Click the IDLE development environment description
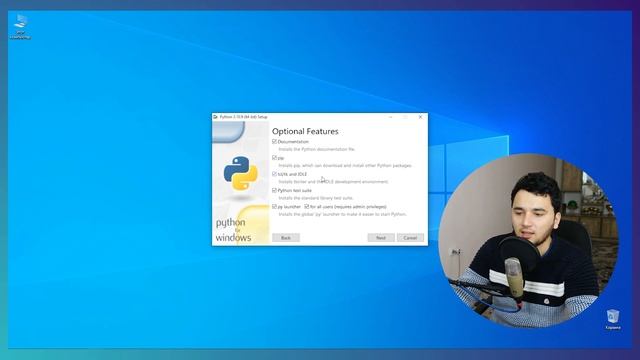Image resolution: width=640 pixels, height=360 pixels. pyautogui.click(x=333, y=182)
